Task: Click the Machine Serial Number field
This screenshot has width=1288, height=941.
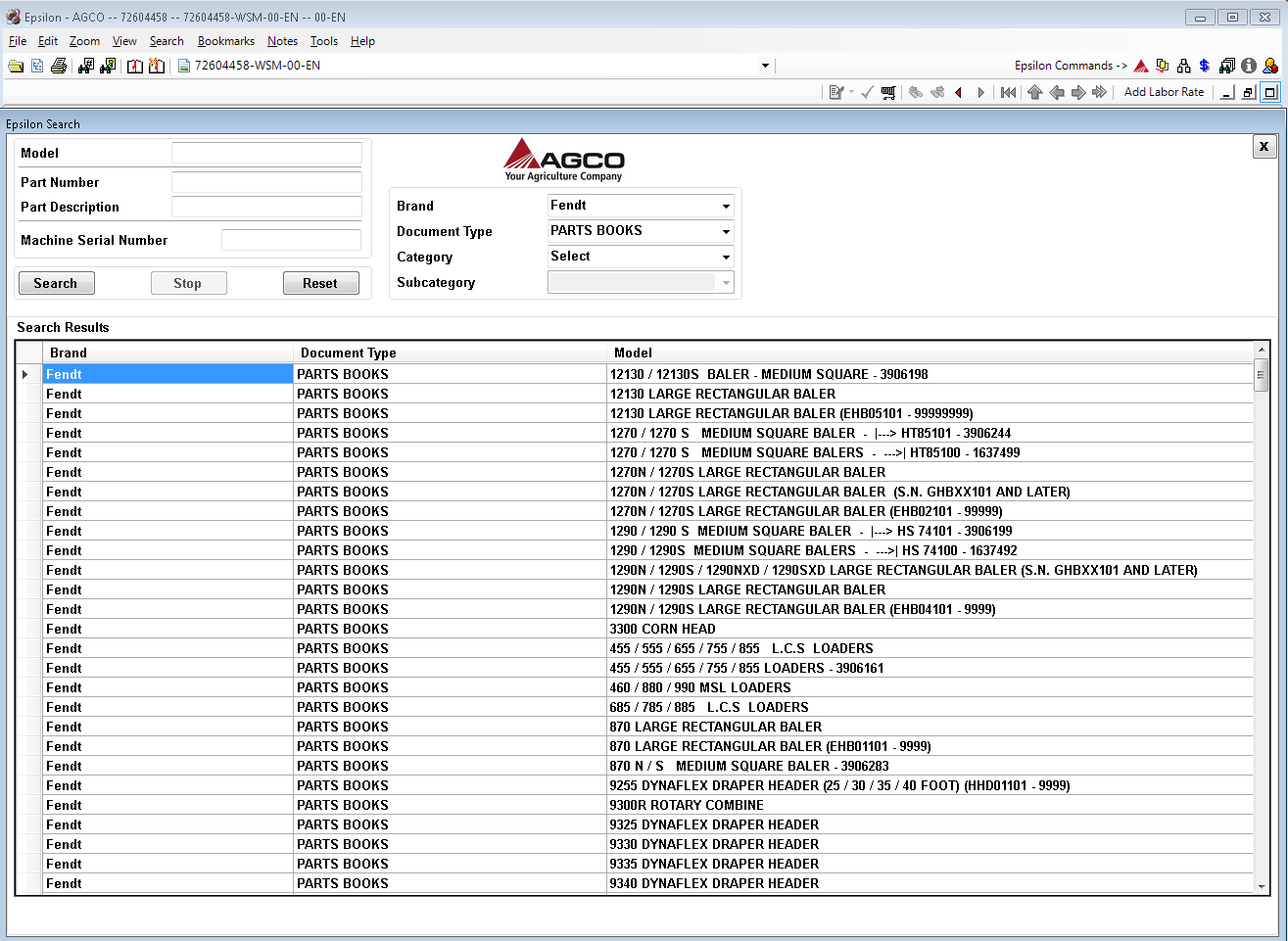Action: tap(291, 240)
